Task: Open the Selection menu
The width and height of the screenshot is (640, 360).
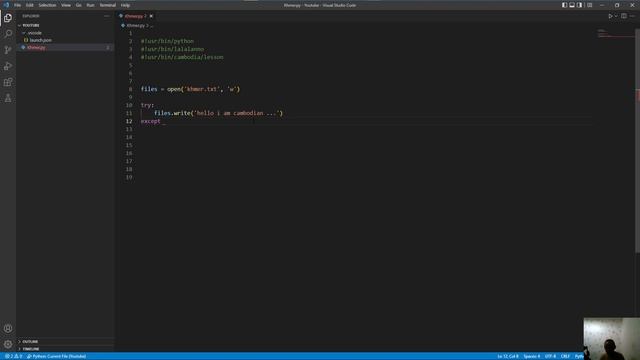Action: coord(47,5)
